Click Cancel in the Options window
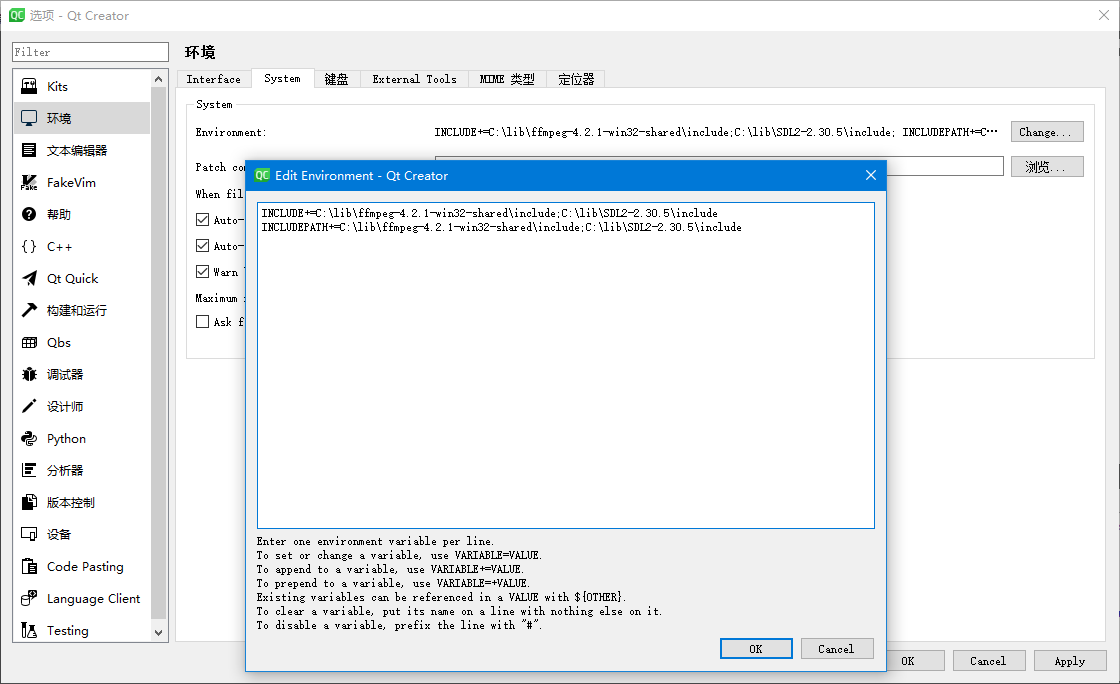1120x684 pixels. [x=989, y=661]
